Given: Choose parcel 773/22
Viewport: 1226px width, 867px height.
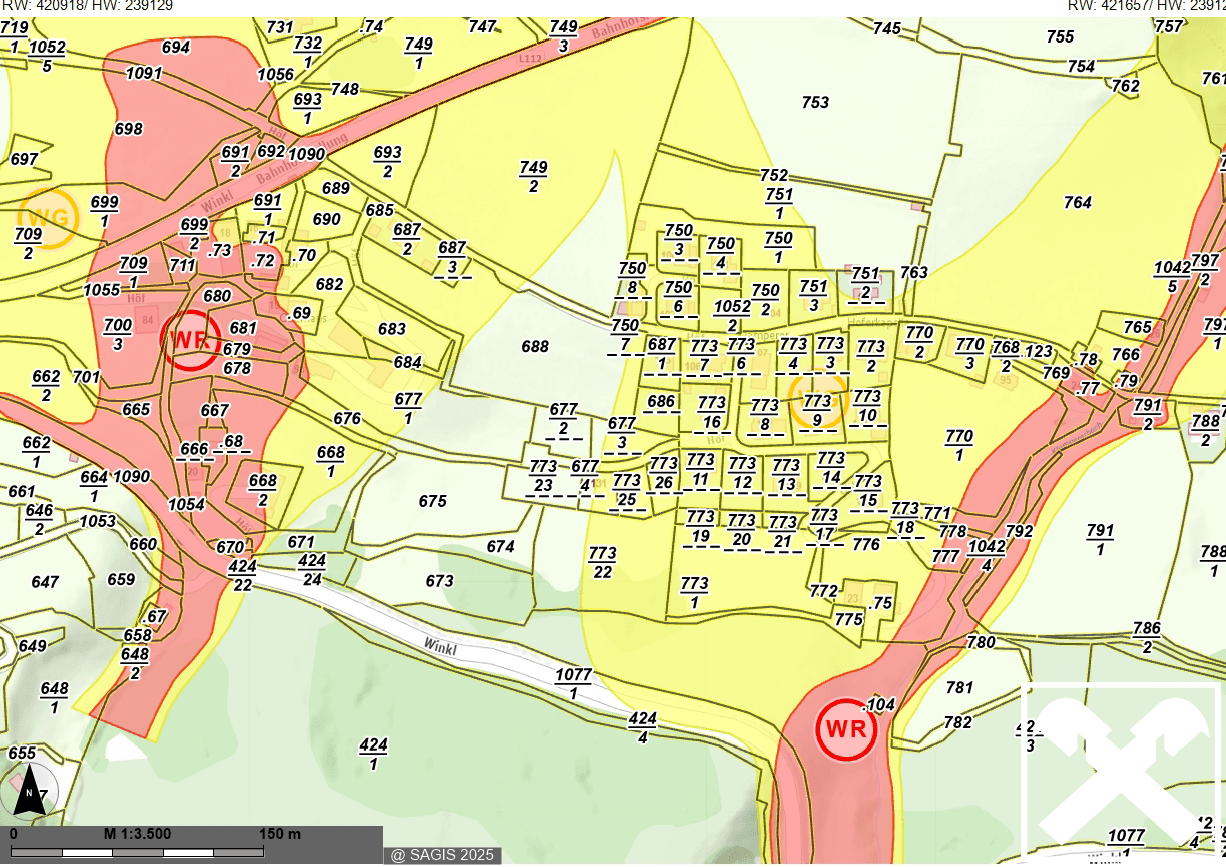Looking at the screenshot, I should pyautogui.click(x=602, y=562).
